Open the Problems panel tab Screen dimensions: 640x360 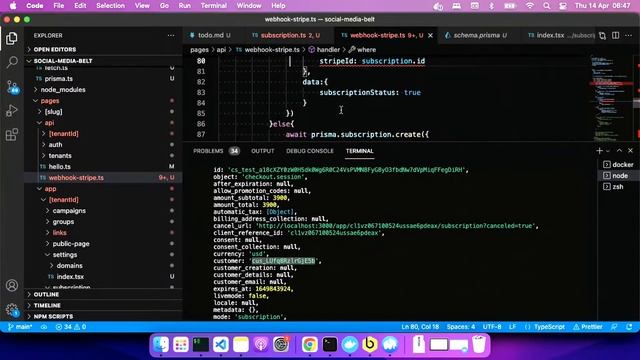point(216,151)
